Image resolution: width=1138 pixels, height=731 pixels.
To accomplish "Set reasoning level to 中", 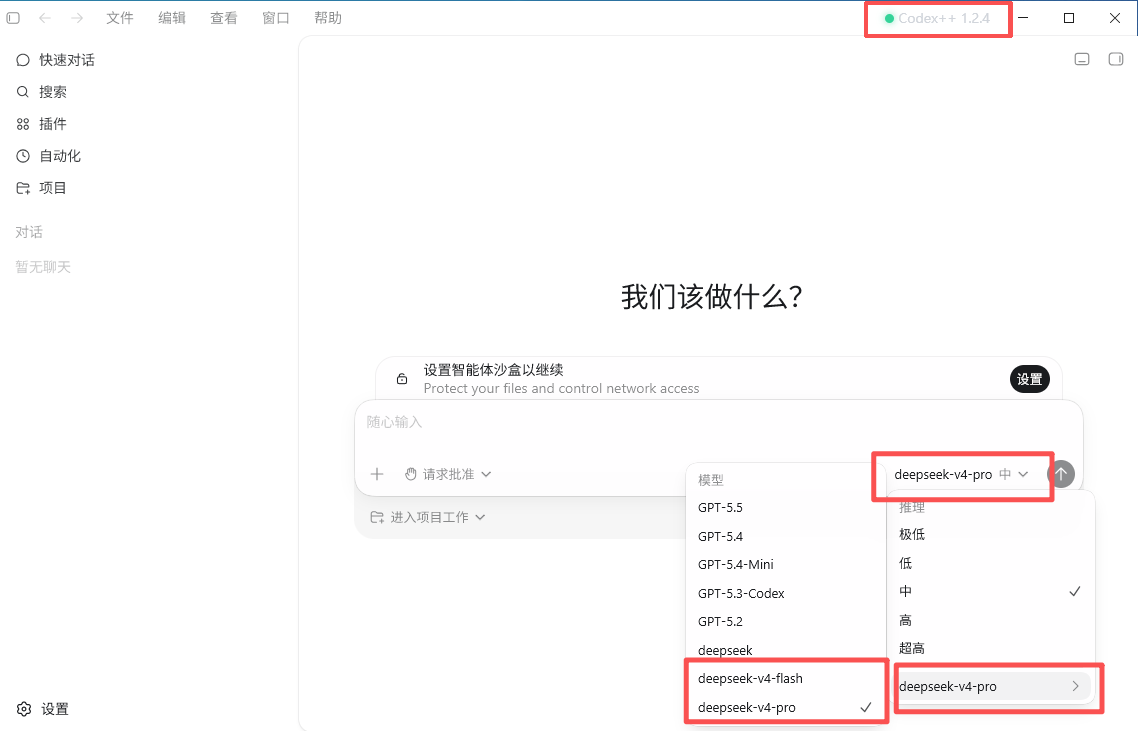I will click(991, 592).
